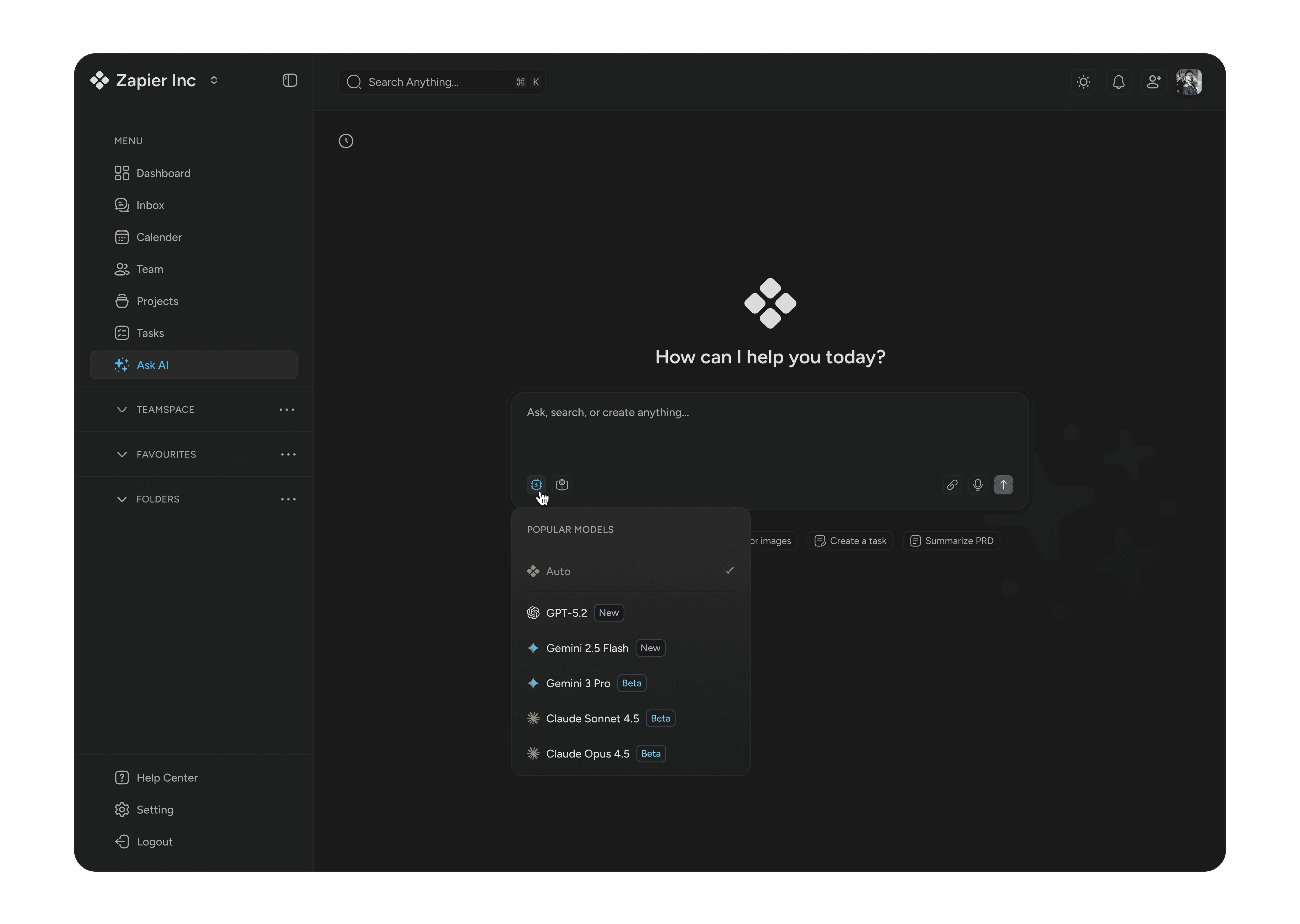Select Gemini 3 Pro from list

coord(578,683)
